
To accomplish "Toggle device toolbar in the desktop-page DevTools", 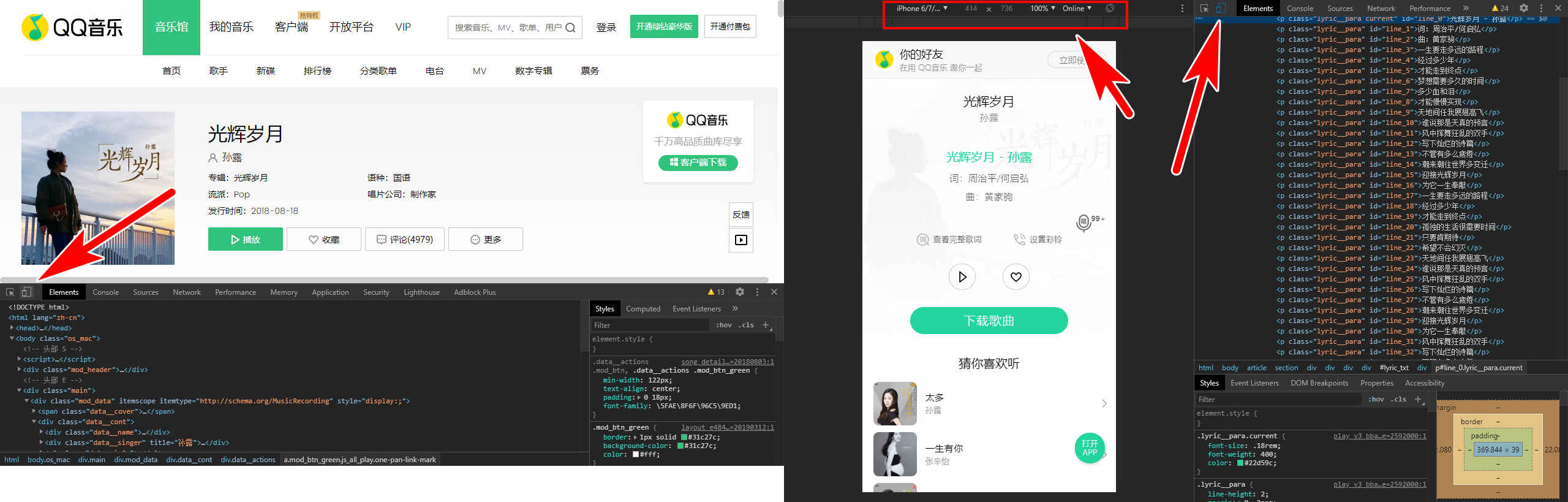I will pyautogui.click(x=26, y=292).
